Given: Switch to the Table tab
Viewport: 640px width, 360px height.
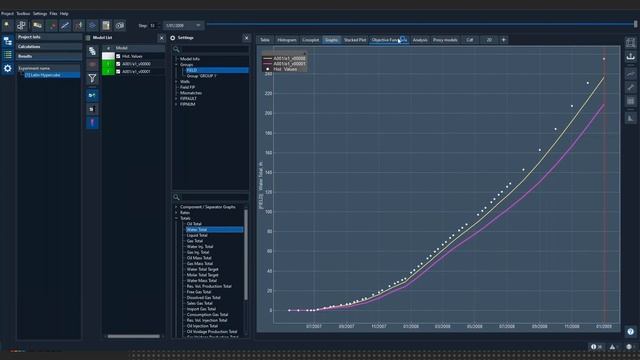Looking at the screenshot, I should pyautogui.click(x=265, y=40).
